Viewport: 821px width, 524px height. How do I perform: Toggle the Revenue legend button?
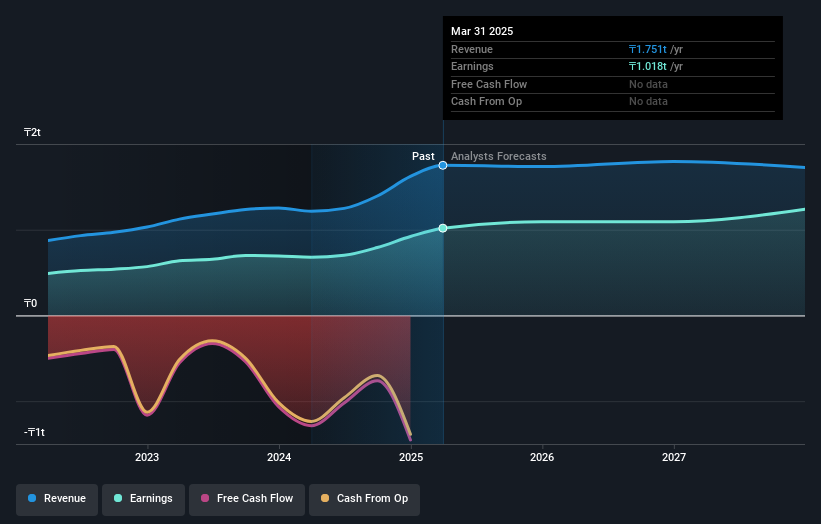pos(57,499)
